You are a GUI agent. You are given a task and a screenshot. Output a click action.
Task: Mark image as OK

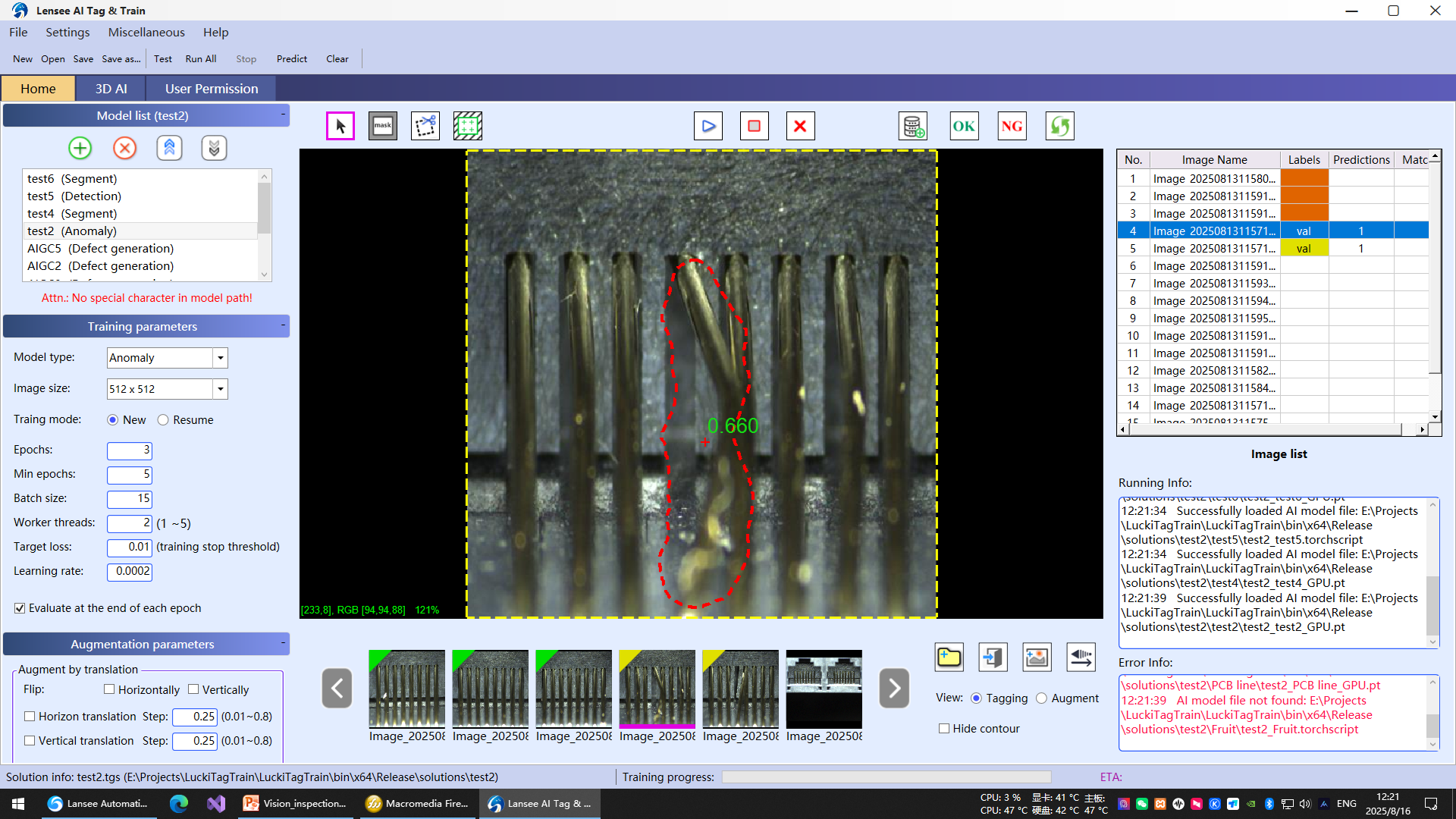click(x=964, y=126)
